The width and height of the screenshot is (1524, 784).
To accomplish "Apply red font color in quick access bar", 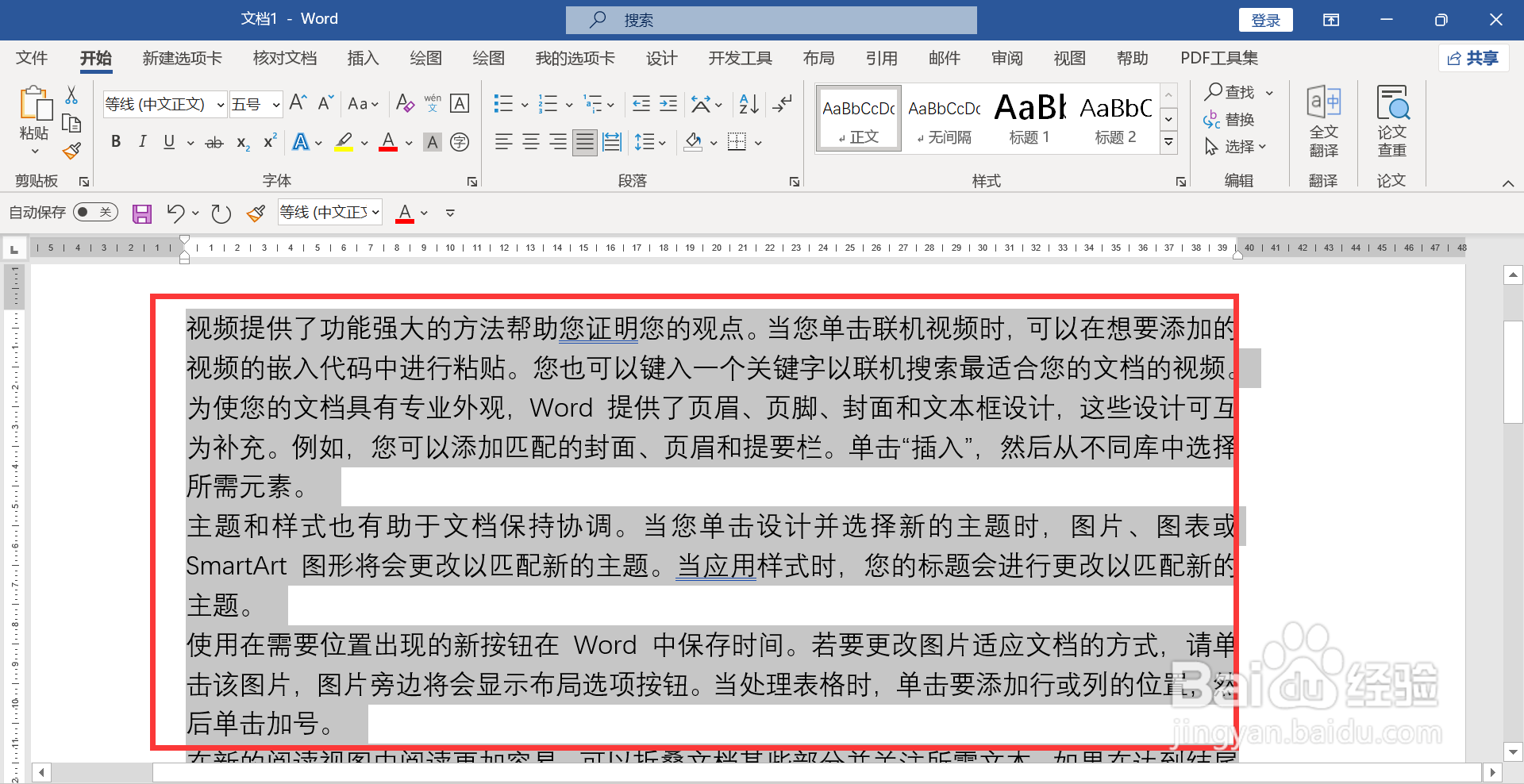I will (x=405, y=213).
